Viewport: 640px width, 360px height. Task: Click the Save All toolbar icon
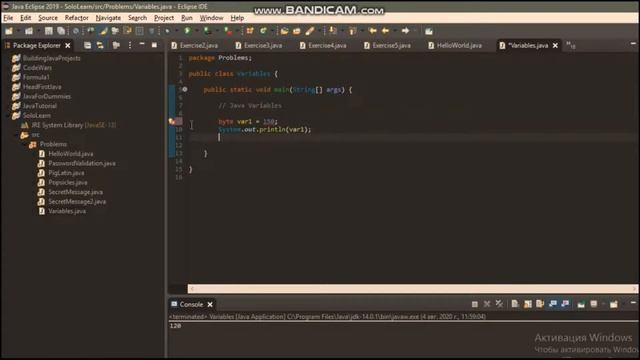61,31
